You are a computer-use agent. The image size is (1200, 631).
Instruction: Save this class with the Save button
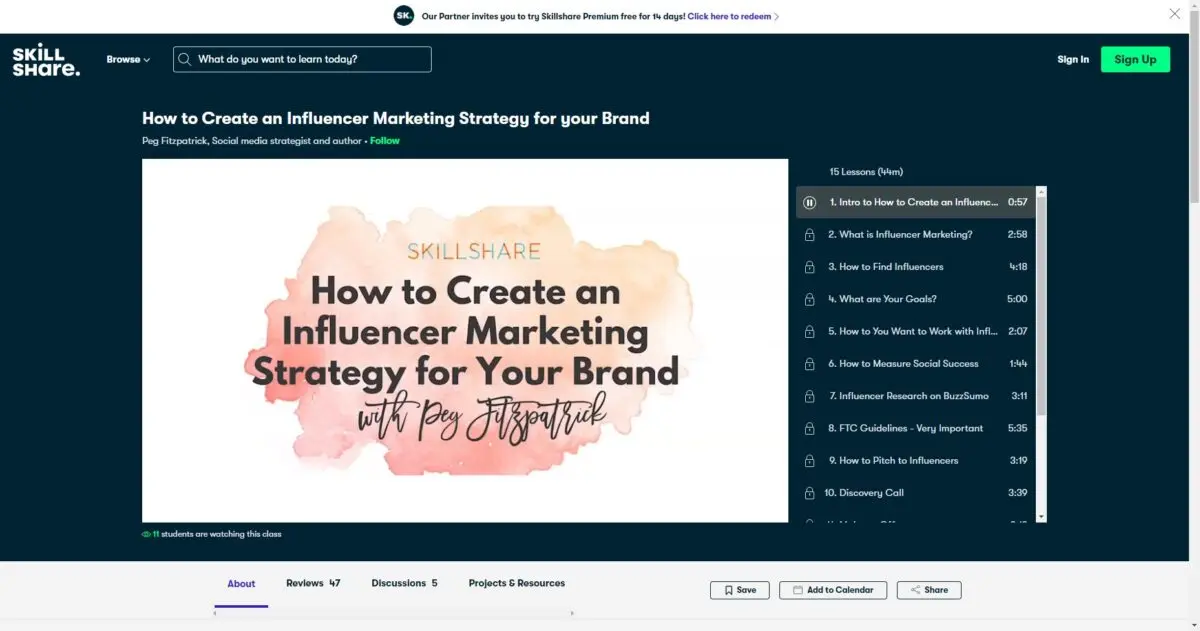(x=740, y=590)
